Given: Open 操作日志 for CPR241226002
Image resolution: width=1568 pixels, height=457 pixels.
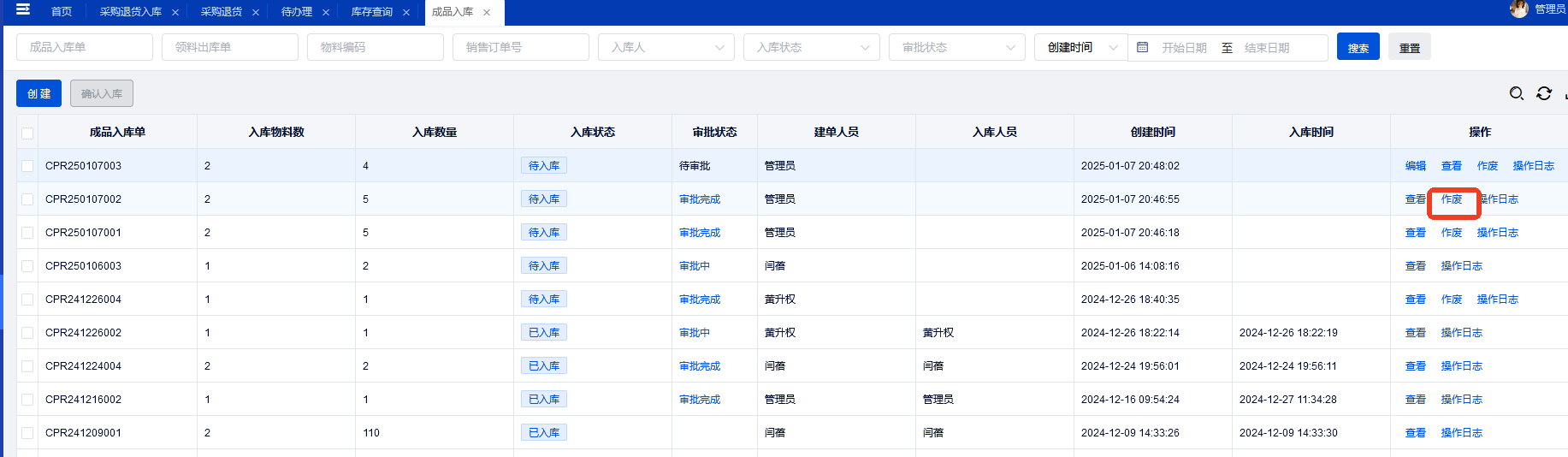Looking at the screenshot, I should (1462, 333).
